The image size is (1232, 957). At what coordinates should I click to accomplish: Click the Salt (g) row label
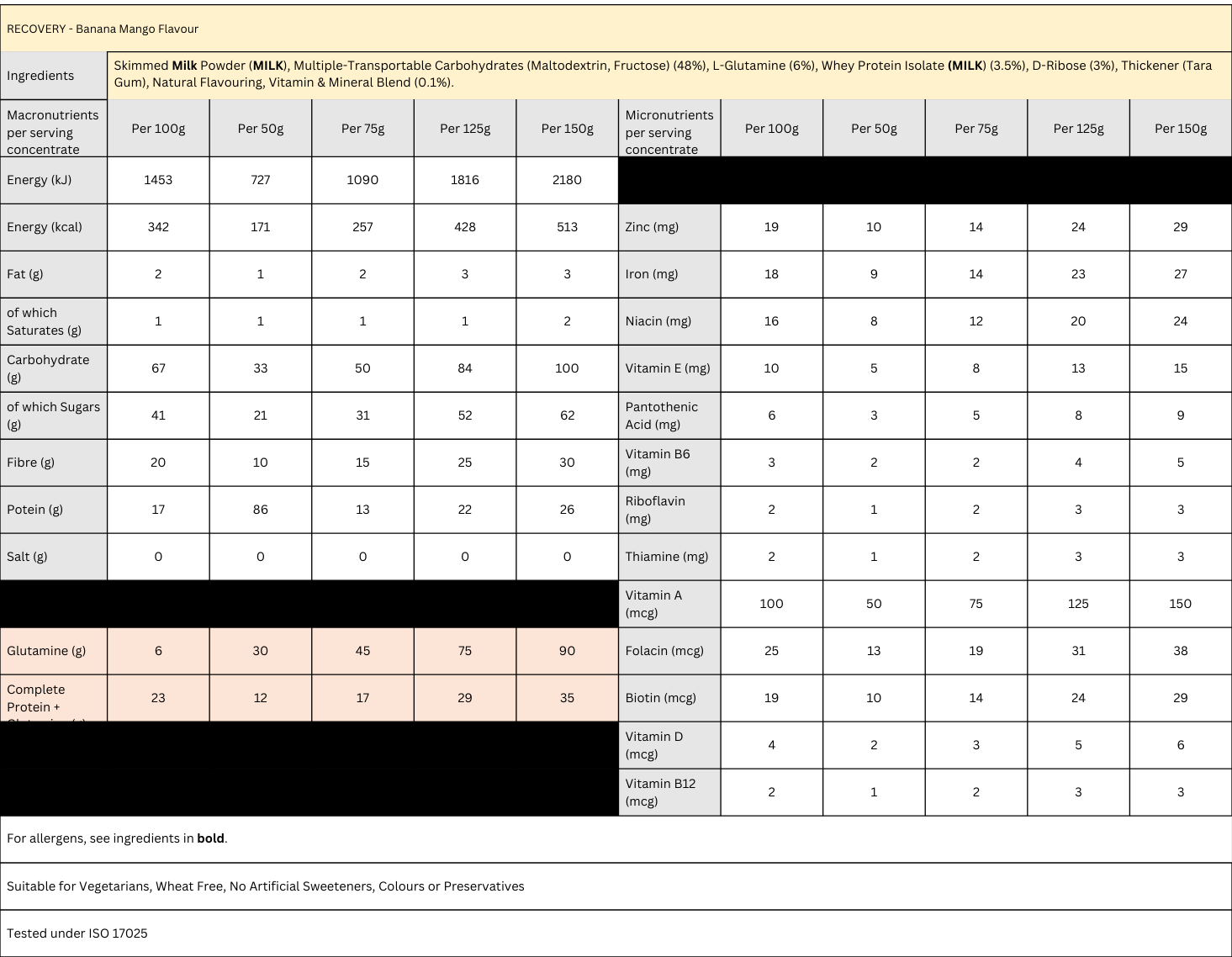point(27,557)
